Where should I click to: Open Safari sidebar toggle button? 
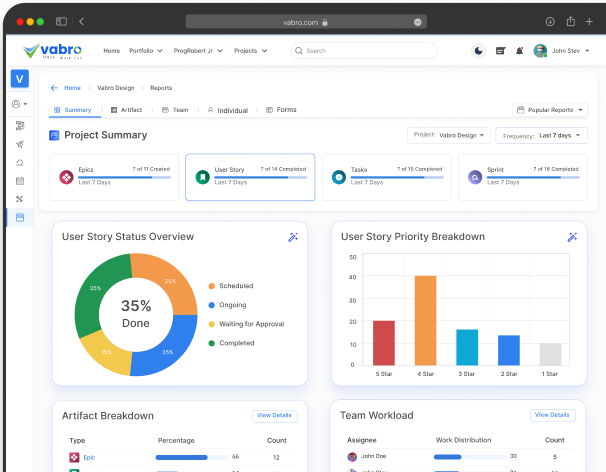point(62,21)
